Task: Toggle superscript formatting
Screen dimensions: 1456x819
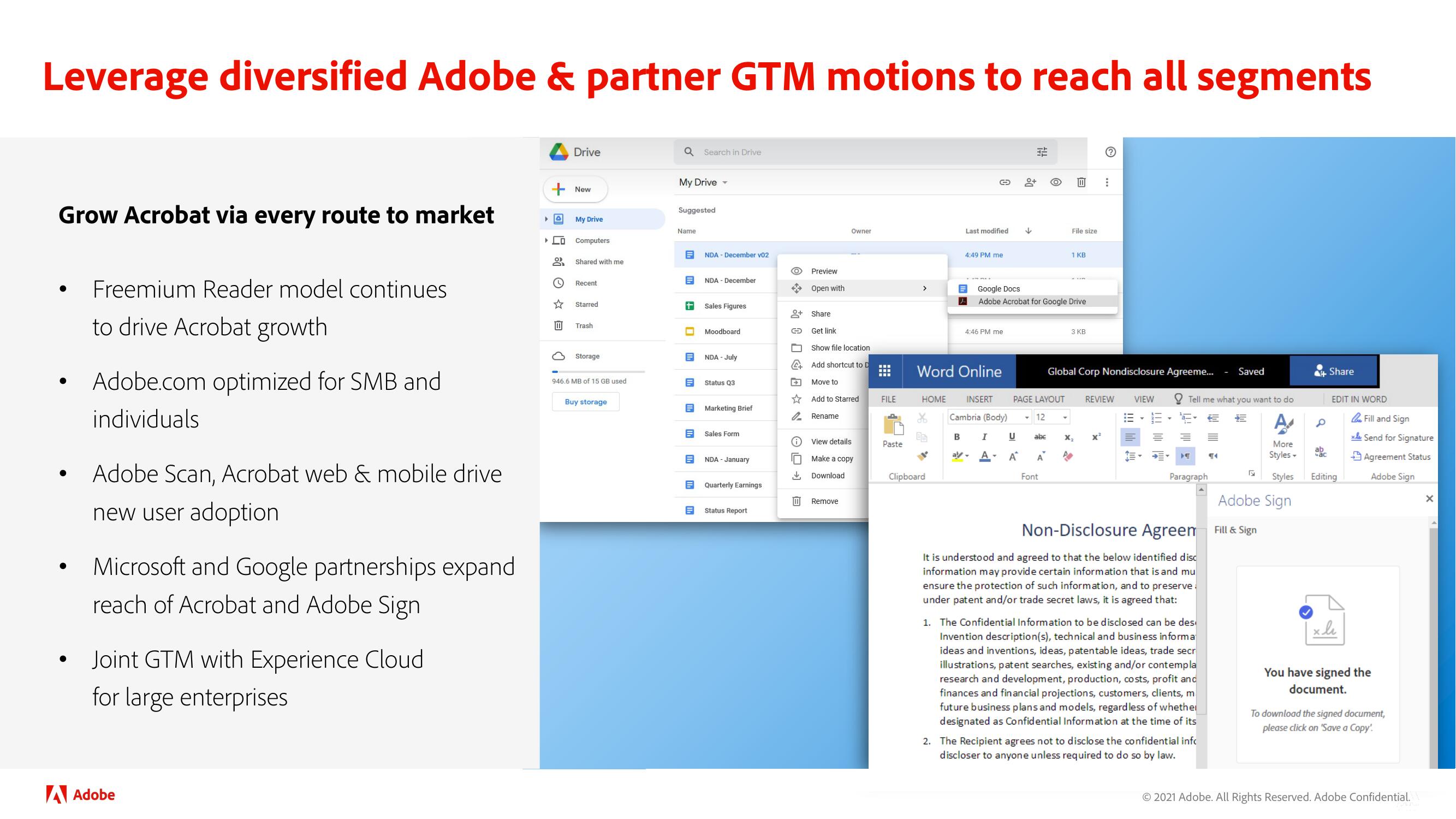Action: 1096,437
